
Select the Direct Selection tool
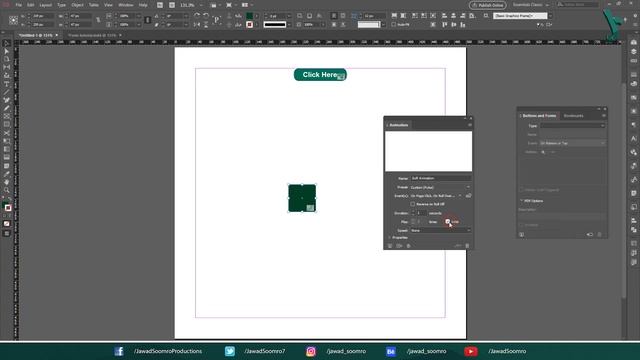pyautogui.click(x=7, y=51)
